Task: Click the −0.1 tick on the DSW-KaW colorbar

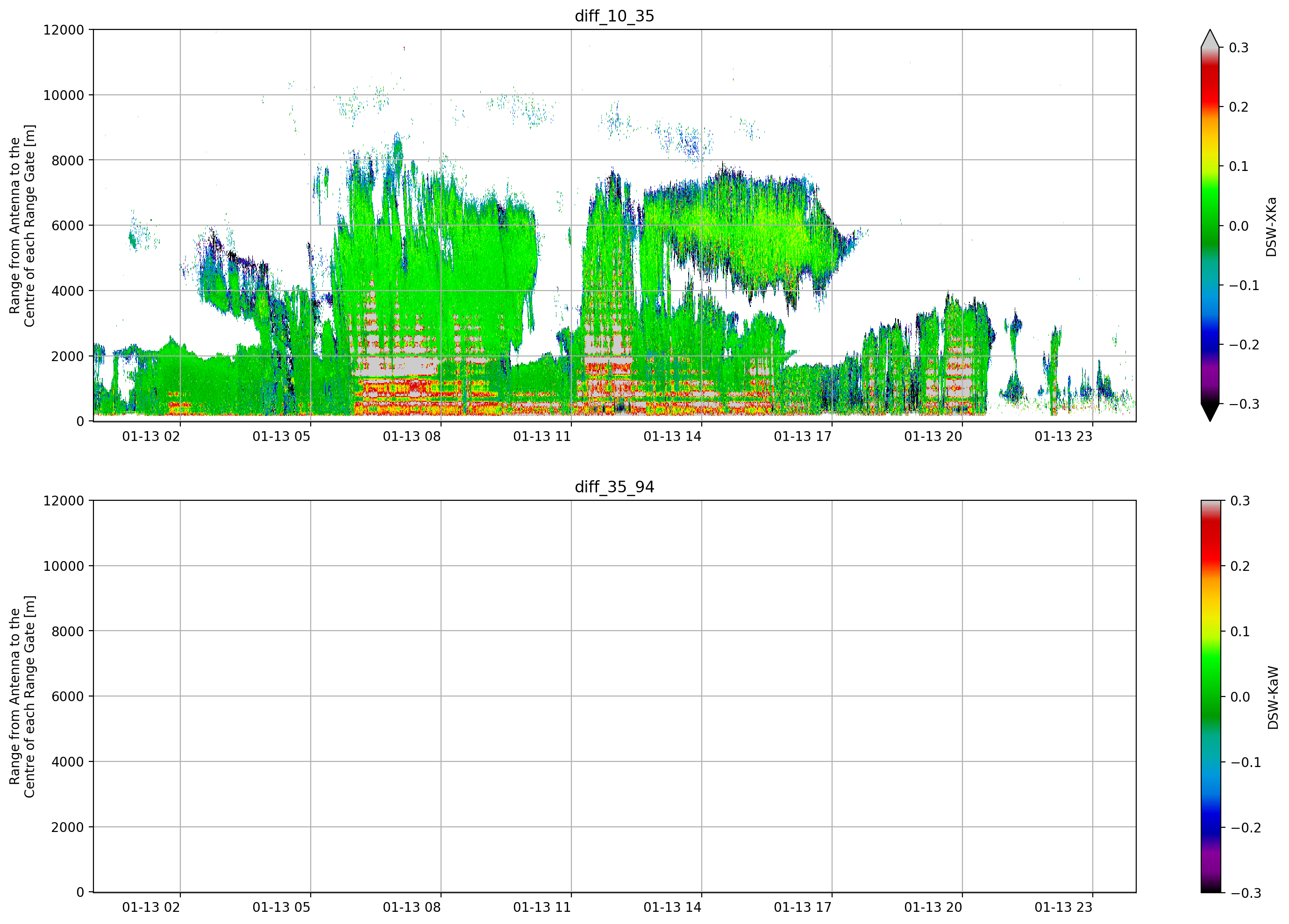Action: tap(1245, 763)
